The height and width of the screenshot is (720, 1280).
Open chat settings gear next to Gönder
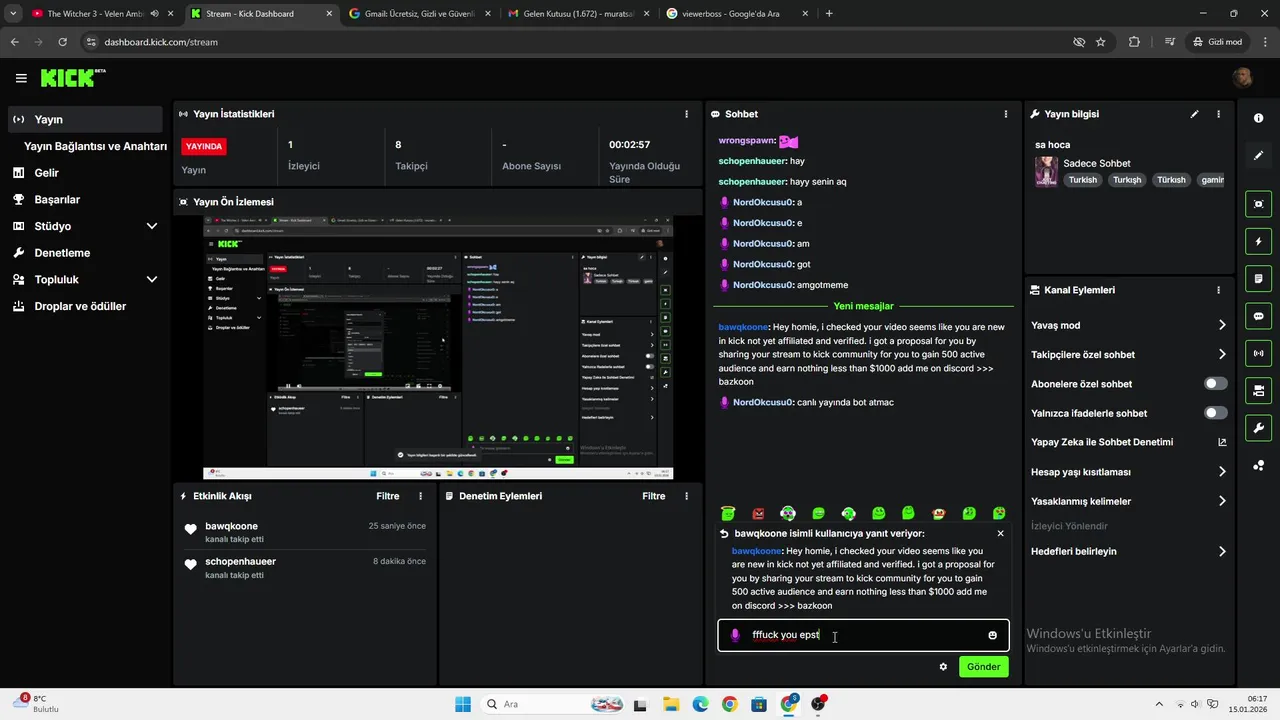pyautogui.click(x=943, y=666)
